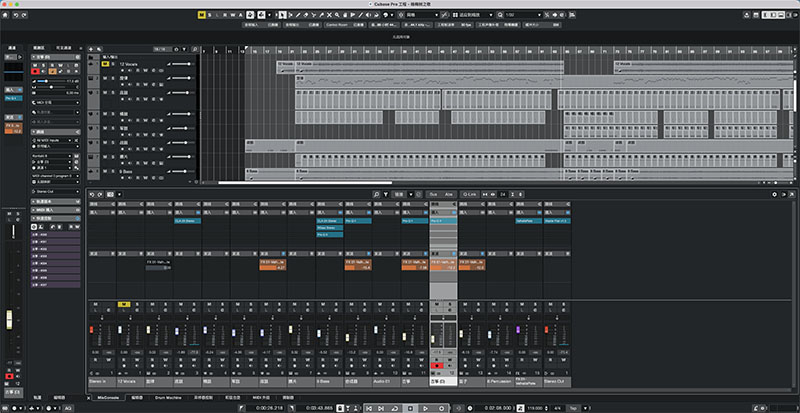Image resolution: width=800 pixels, height=413 pixels.
Task: Select the Zoom magnifier tool
Action: click(x=337, y=15)
